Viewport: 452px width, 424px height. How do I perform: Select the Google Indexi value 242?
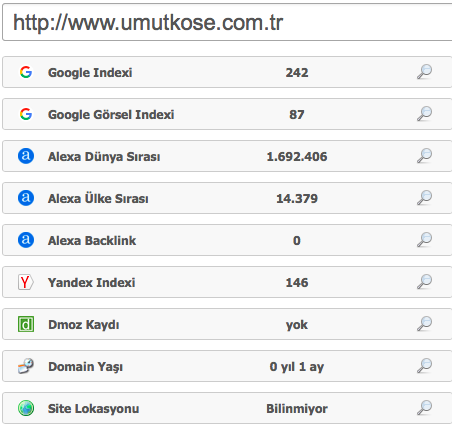click(297, 73)
